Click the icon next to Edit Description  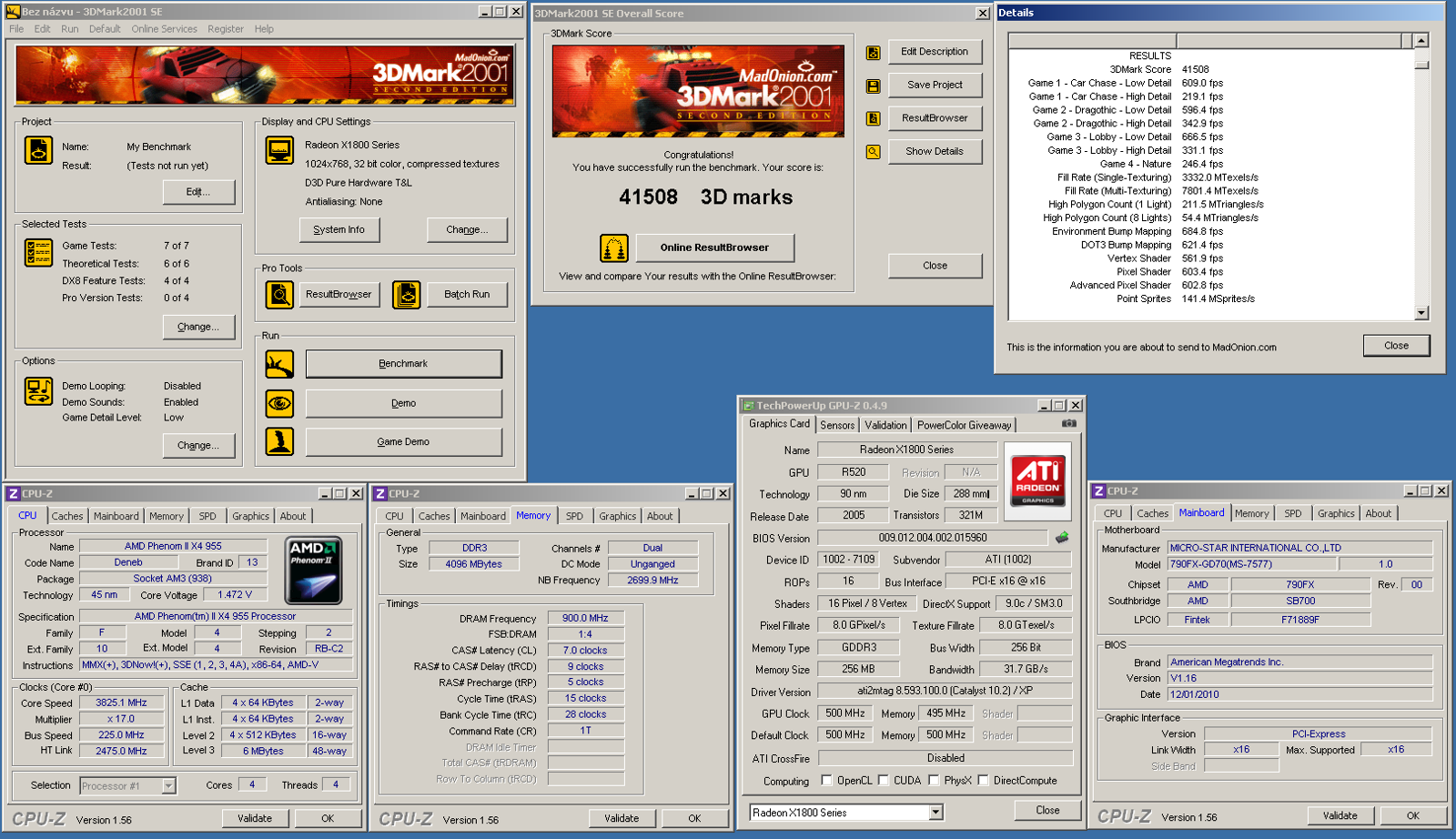click(x=873, y=53)
